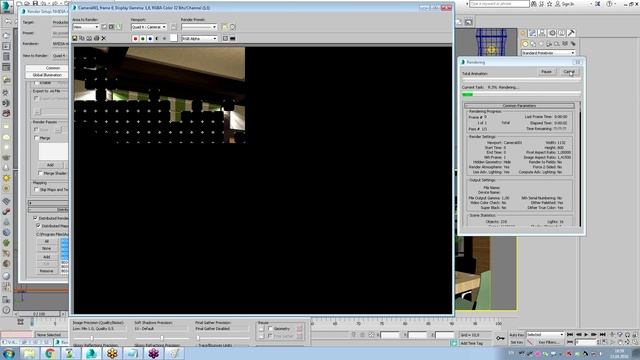The height and width of the screenshot is (360, 640).
Task: Open the Motion tab in command panel
Action: pyautogui.click(x=552, y=33)
